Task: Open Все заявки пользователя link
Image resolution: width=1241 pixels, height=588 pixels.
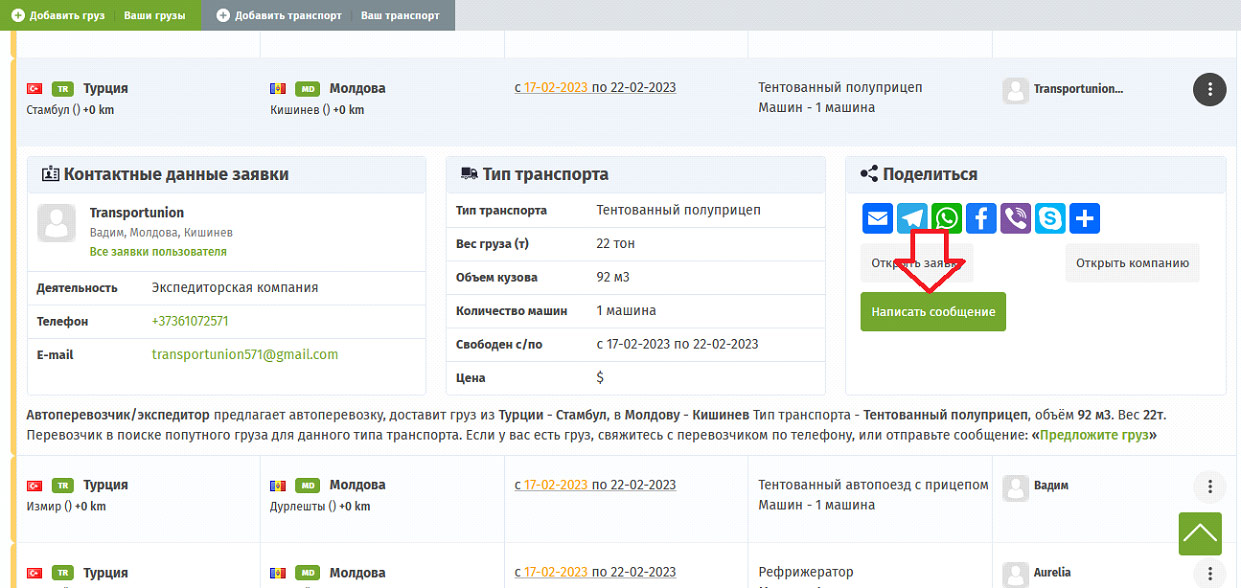Action: click(158, 252)
